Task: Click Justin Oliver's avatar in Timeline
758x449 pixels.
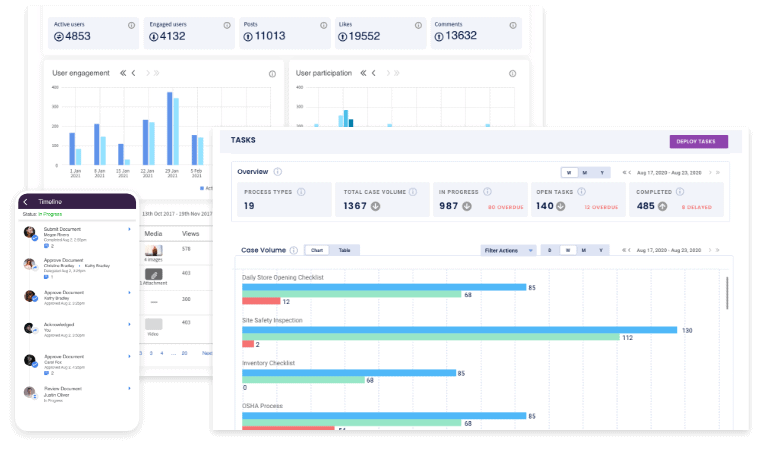Action: tap(30, 392)
